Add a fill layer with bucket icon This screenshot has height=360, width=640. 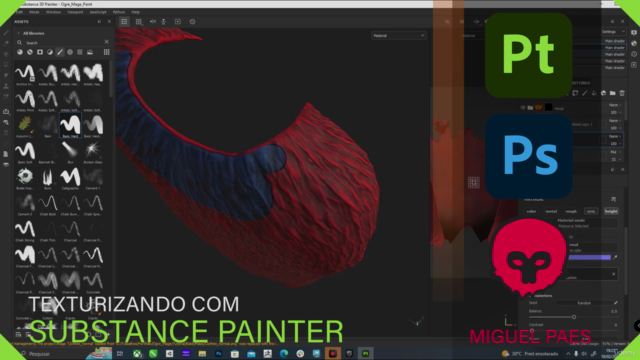click(x=594, y=93)
